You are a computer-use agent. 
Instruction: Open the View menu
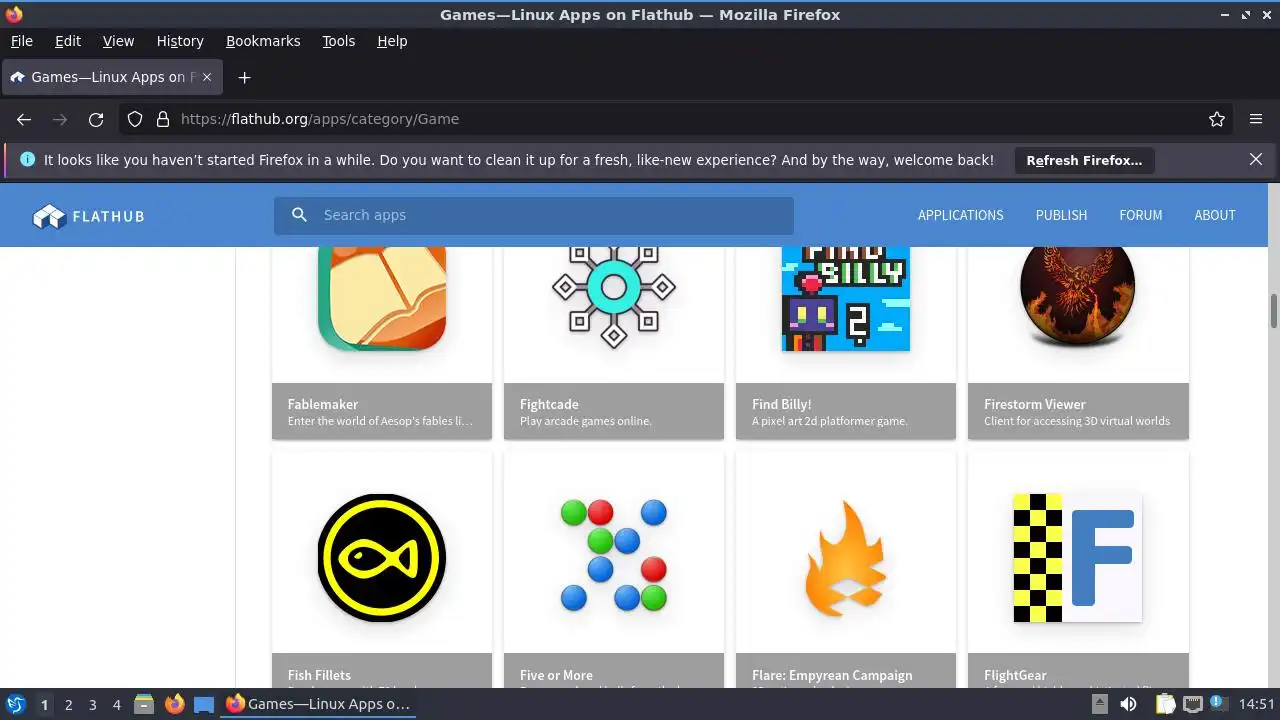pyautogui.click(x=118, y=41)
